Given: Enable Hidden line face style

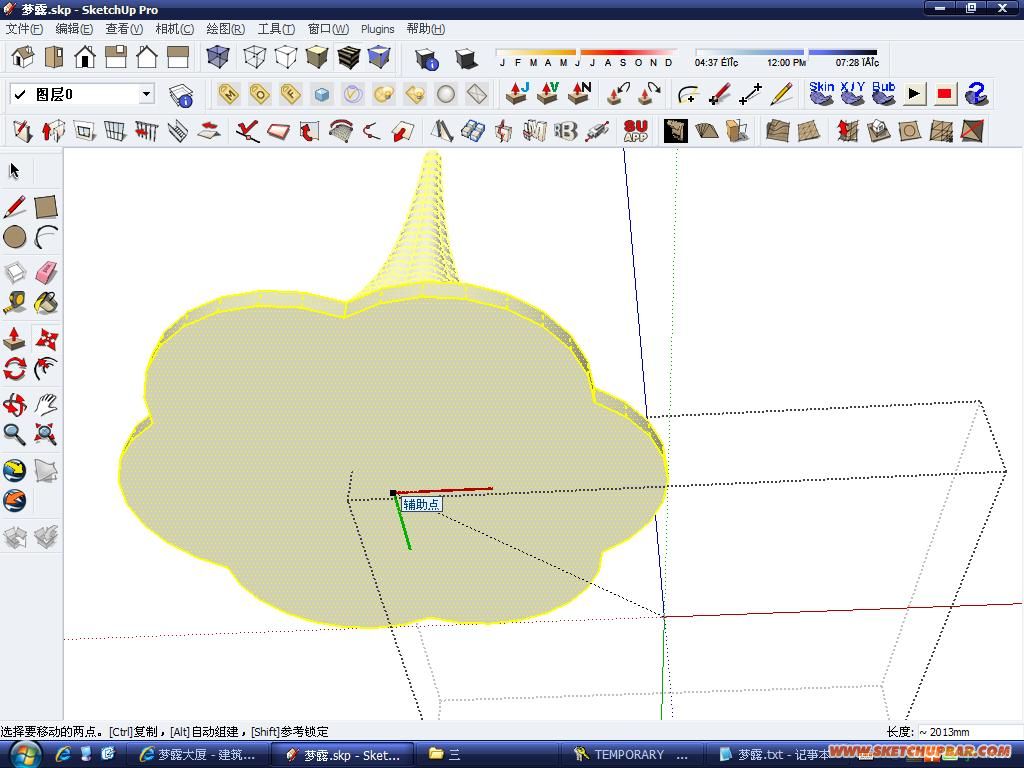Looking at the screenshot, I should coord(285,57).
